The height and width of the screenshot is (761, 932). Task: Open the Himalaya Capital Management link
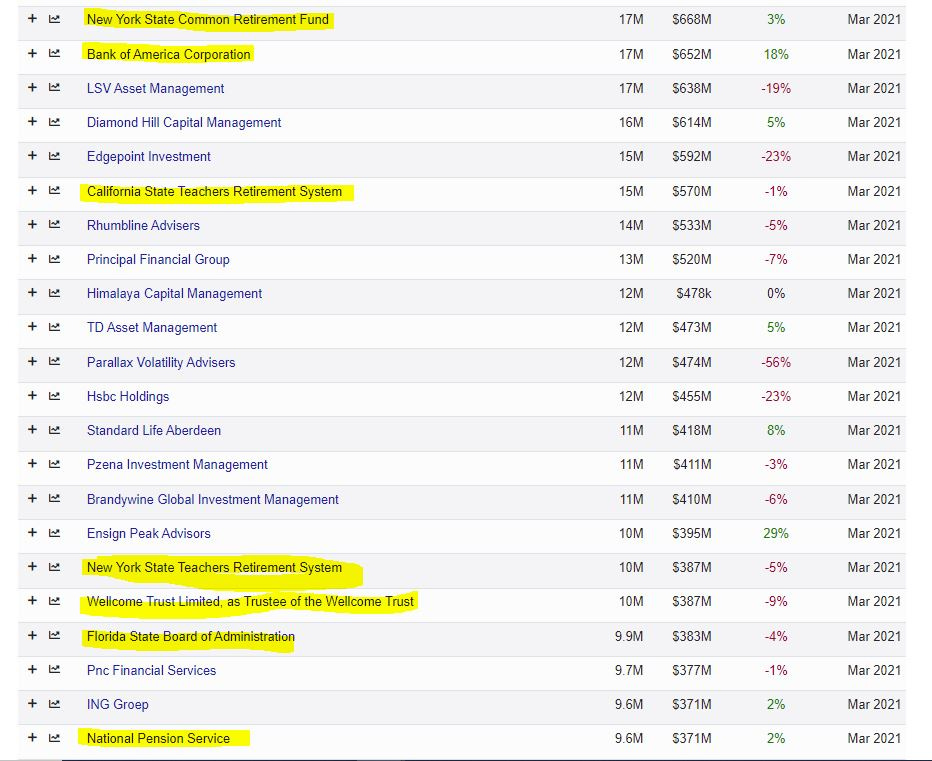point(174,294)
